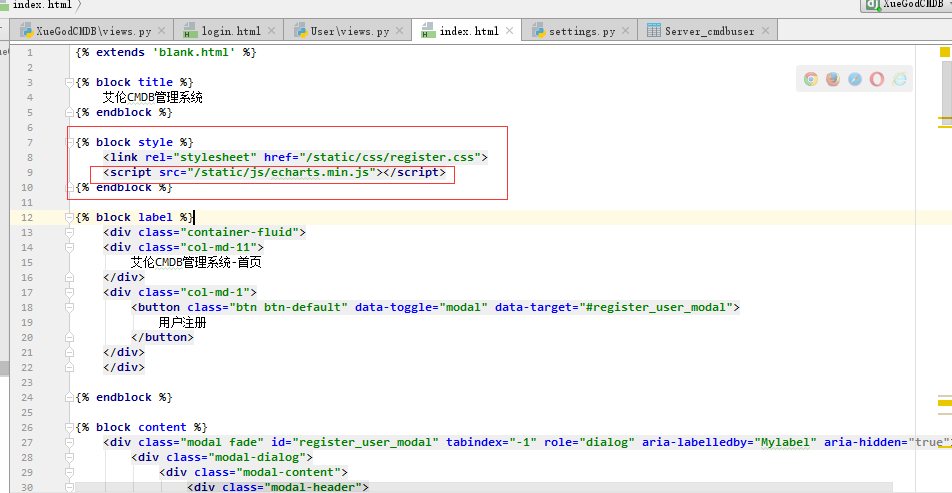Image resolution: width=952 pixels, height=493 pixels.
Task: Click "btn btn-default" class value
Action: coord(288,308)
